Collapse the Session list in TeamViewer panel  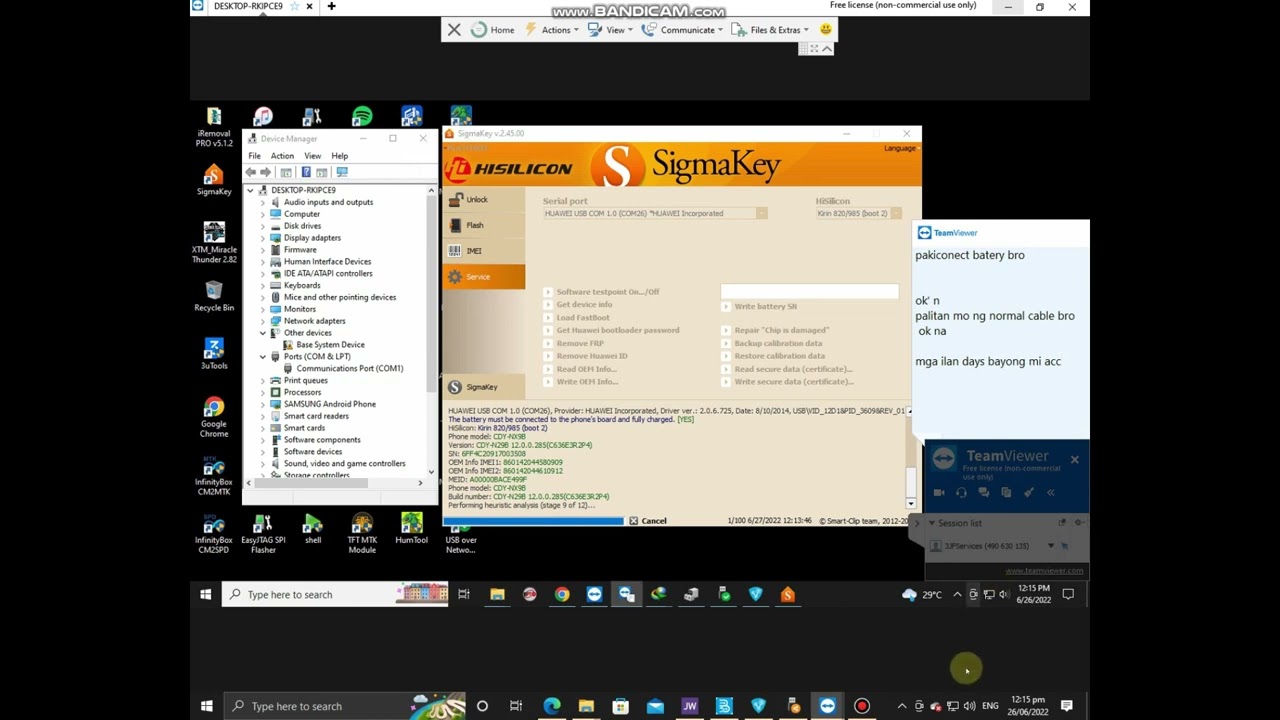pos(932,523)
